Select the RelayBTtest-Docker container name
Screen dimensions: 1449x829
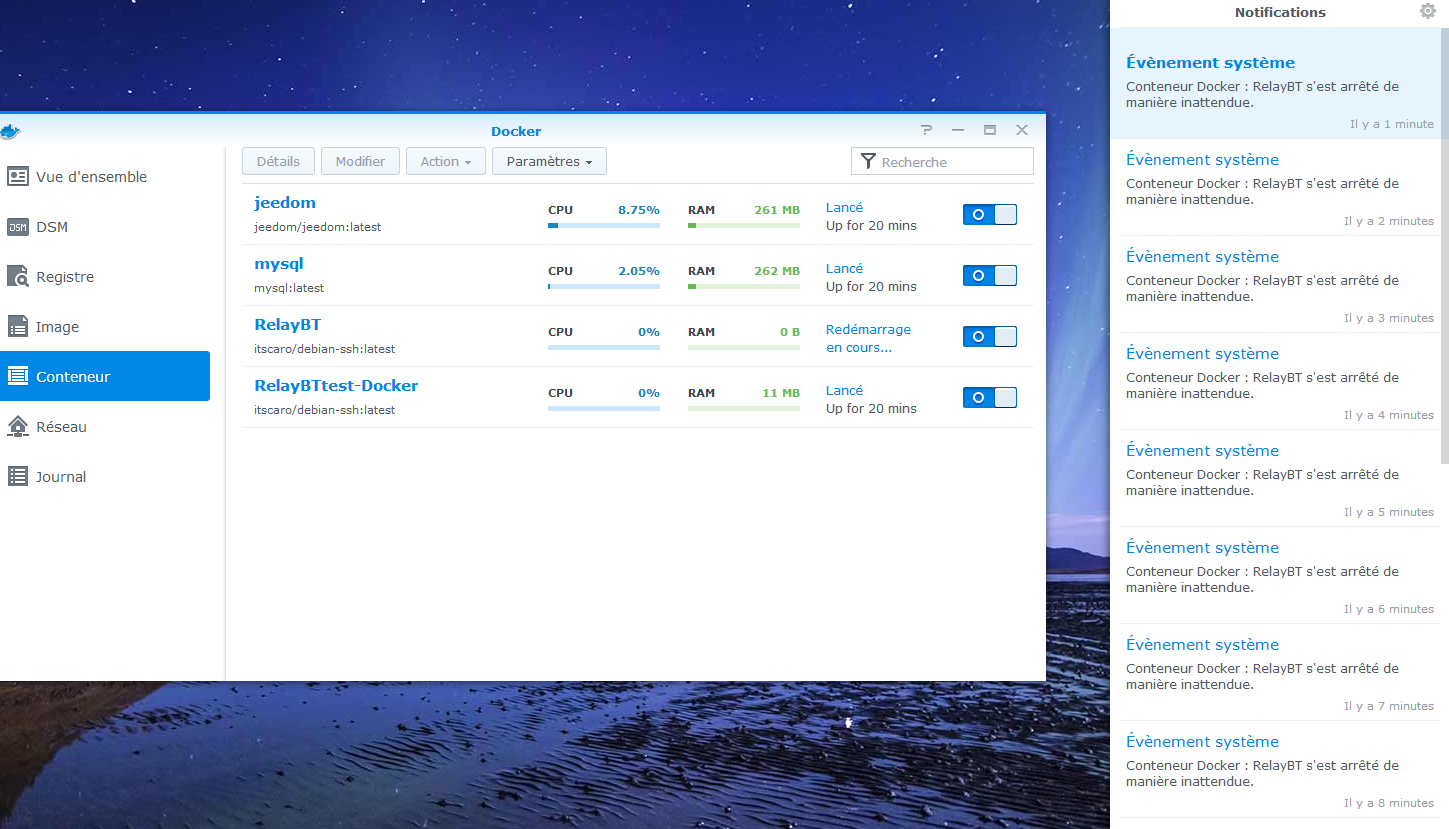336,386
